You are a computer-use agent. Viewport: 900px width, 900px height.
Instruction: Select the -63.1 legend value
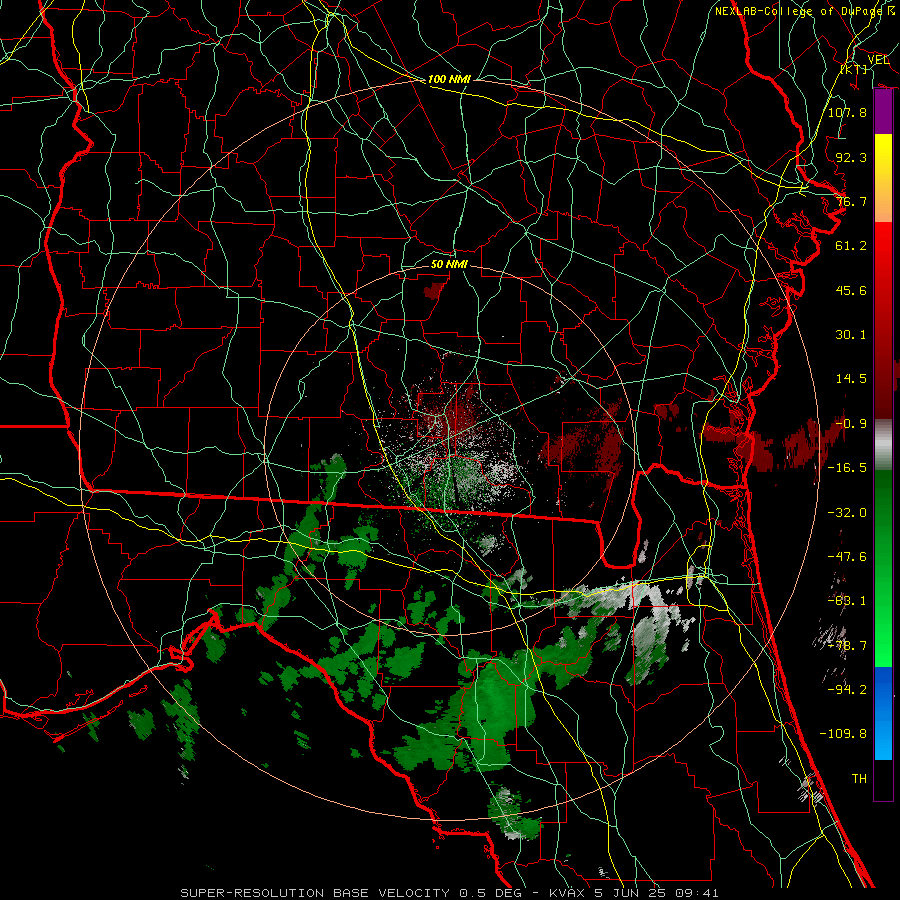coord(847,601)
